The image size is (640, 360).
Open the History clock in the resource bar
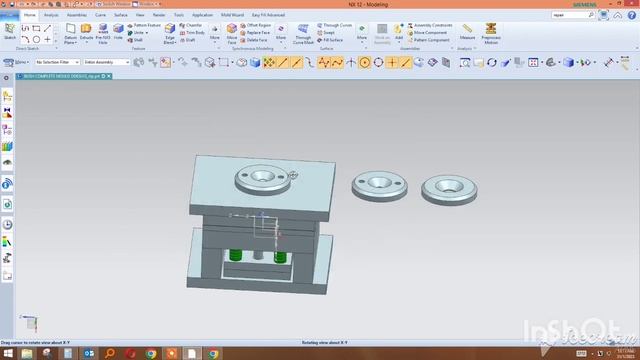[x=7, y=224]
